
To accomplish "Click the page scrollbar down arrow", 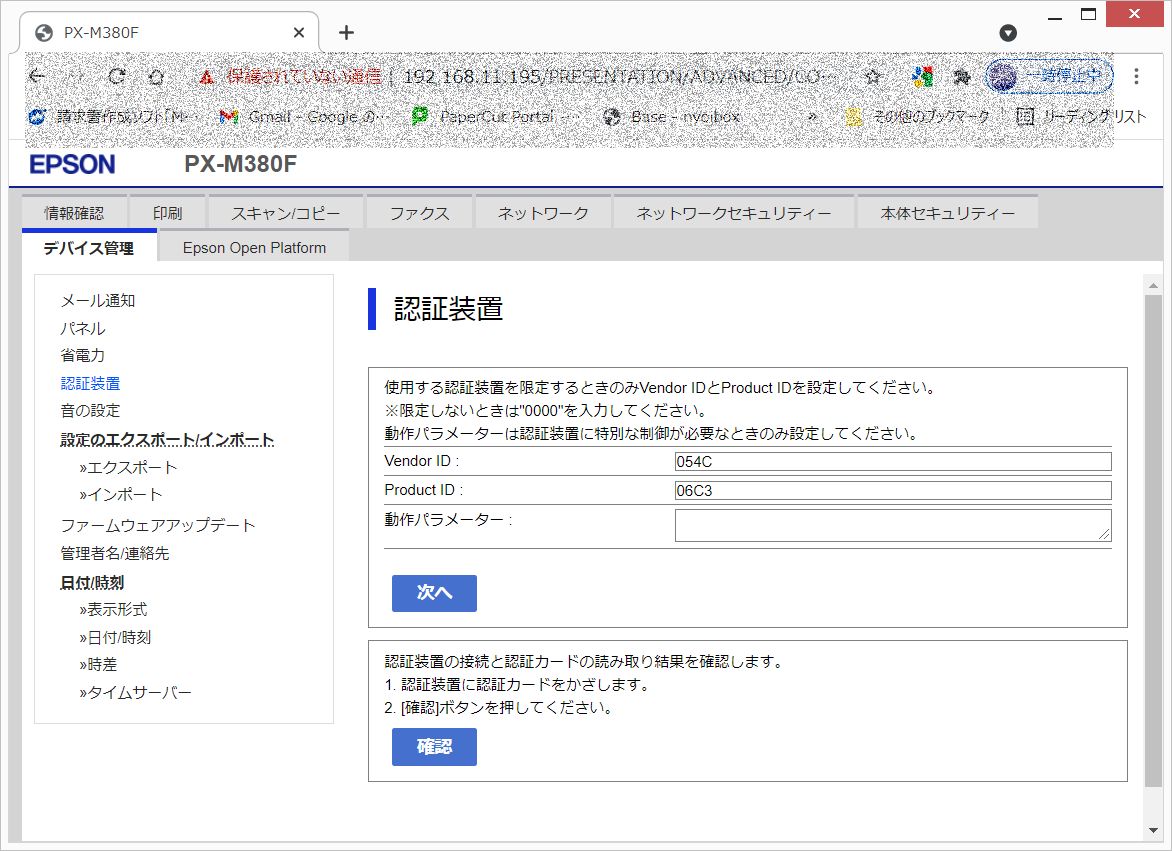I will 1153,831.
